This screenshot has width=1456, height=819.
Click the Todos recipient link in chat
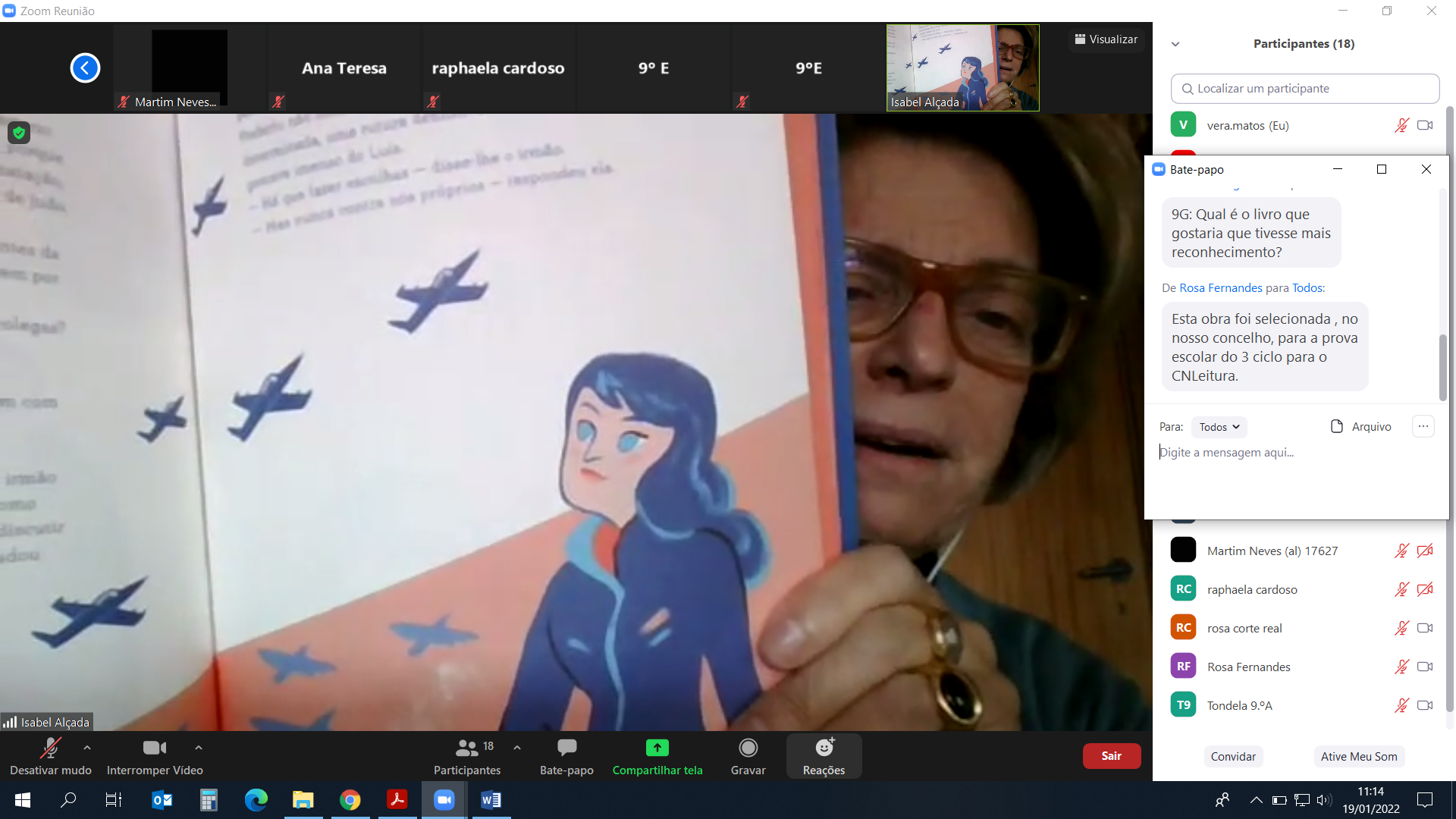[x=1307, y=288]
